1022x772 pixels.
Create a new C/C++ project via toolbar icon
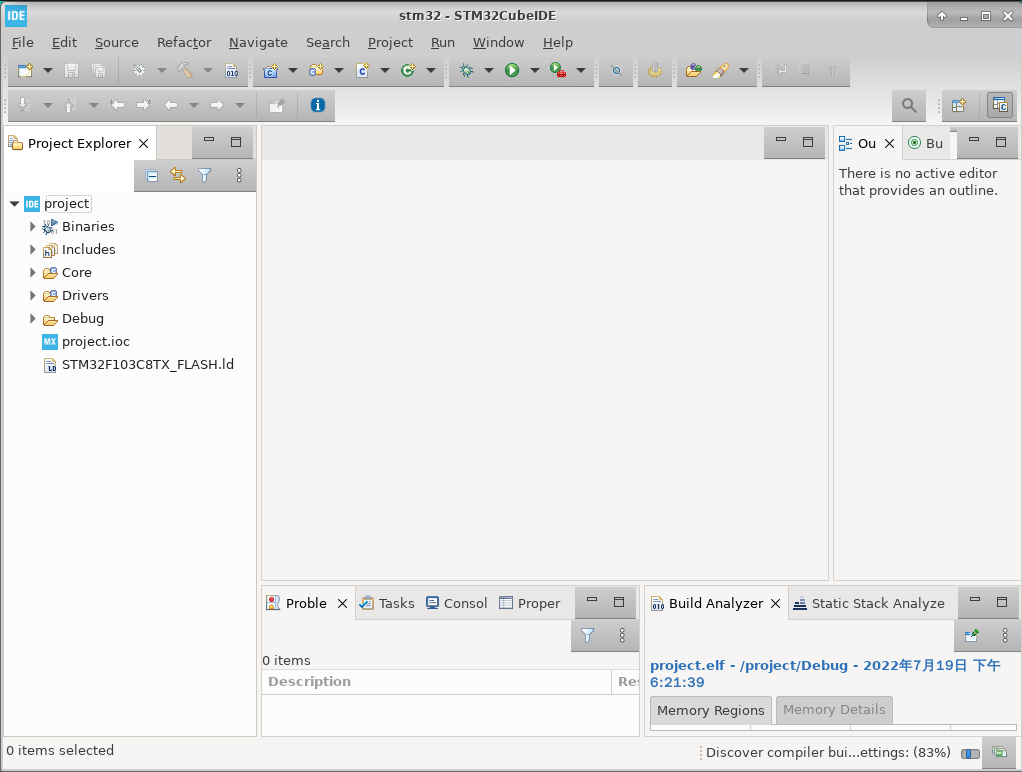point(270,70)
